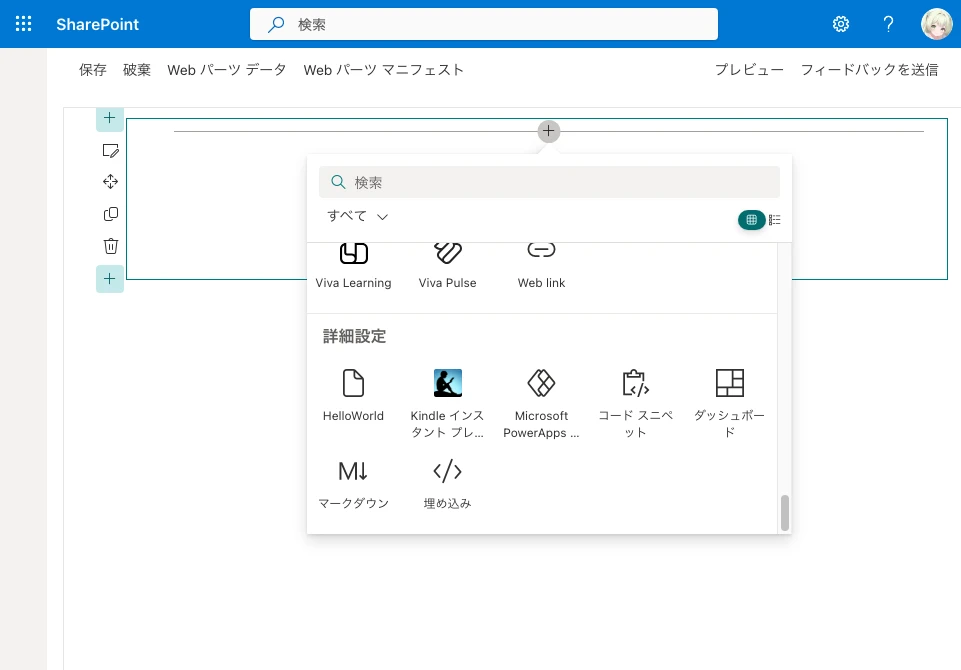The image size is (961, 670).
Task: Select the HelloWorld web part
Action: 353,395
